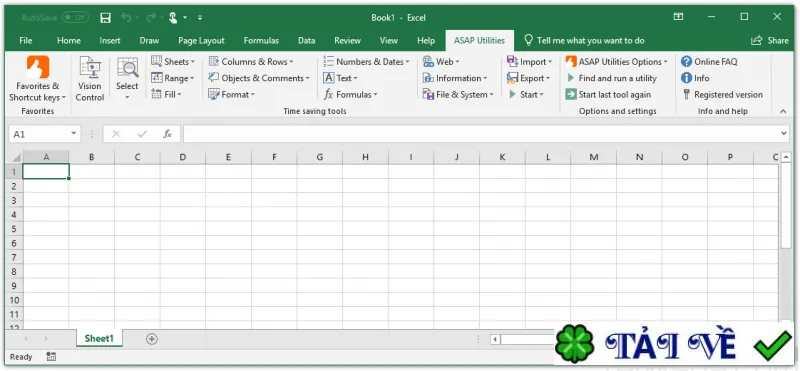Image resolution: width=800 pixels, height=371 pixels.
Task: Expand Objects & Comments dropdown
Action: [x=259, y=78]
